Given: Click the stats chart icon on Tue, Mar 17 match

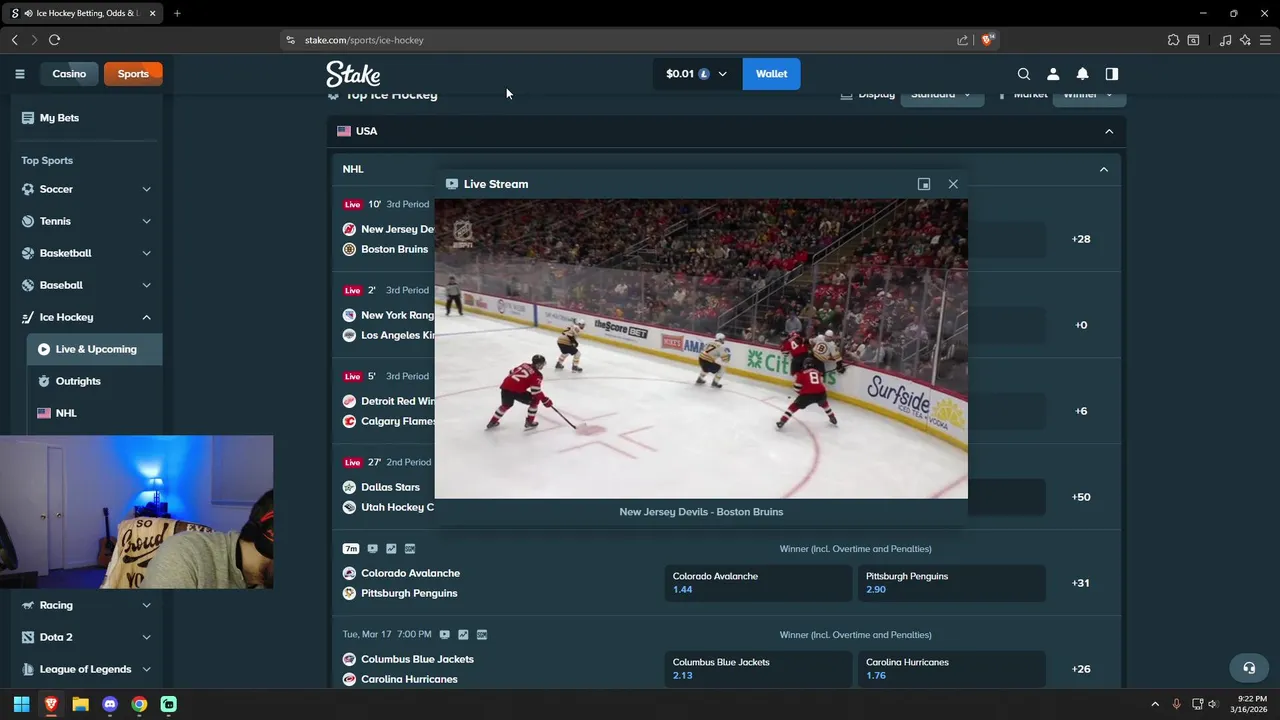Looking at the screenshot, I should pyautogui.click(x=463, y=634).
